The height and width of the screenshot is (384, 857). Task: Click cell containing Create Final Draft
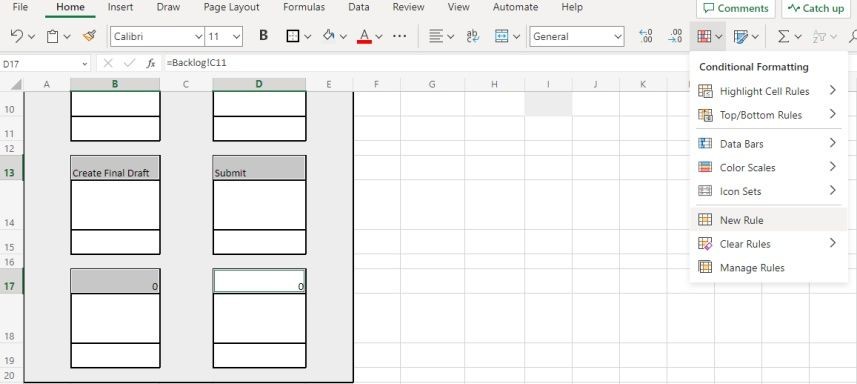(115, 168)
